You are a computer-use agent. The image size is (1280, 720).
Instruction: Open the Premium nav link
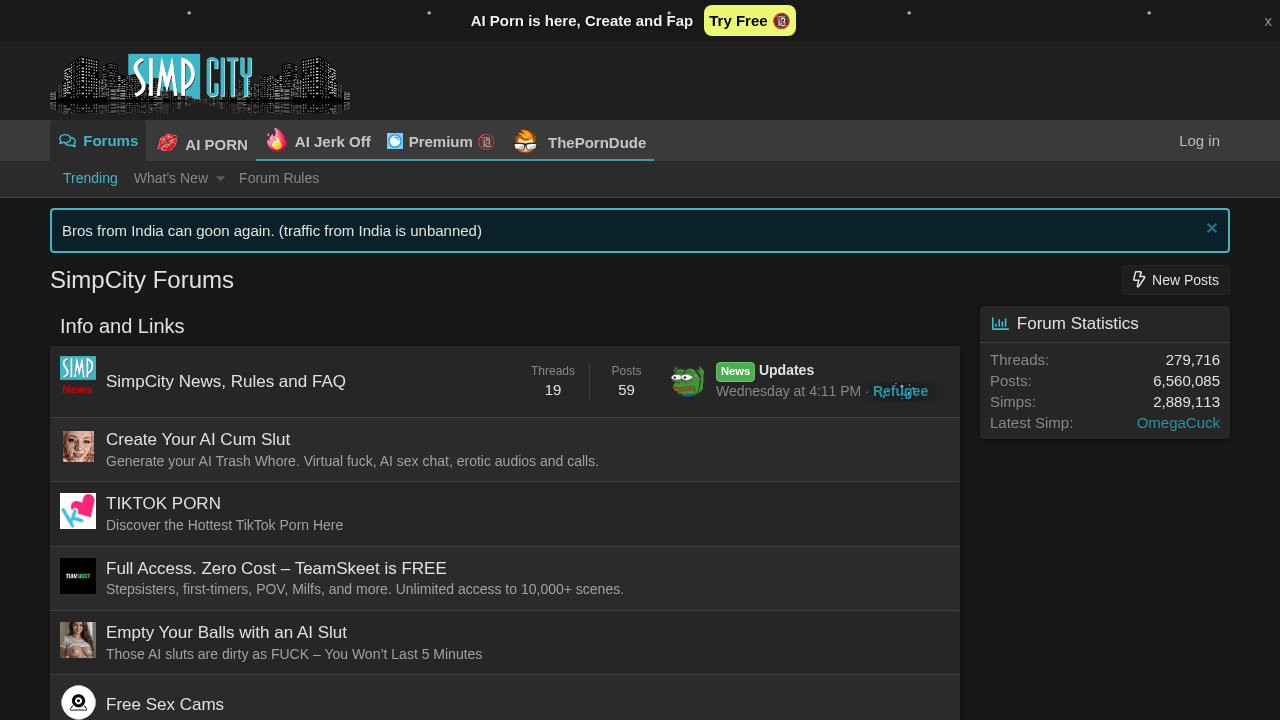coord(441,141)
